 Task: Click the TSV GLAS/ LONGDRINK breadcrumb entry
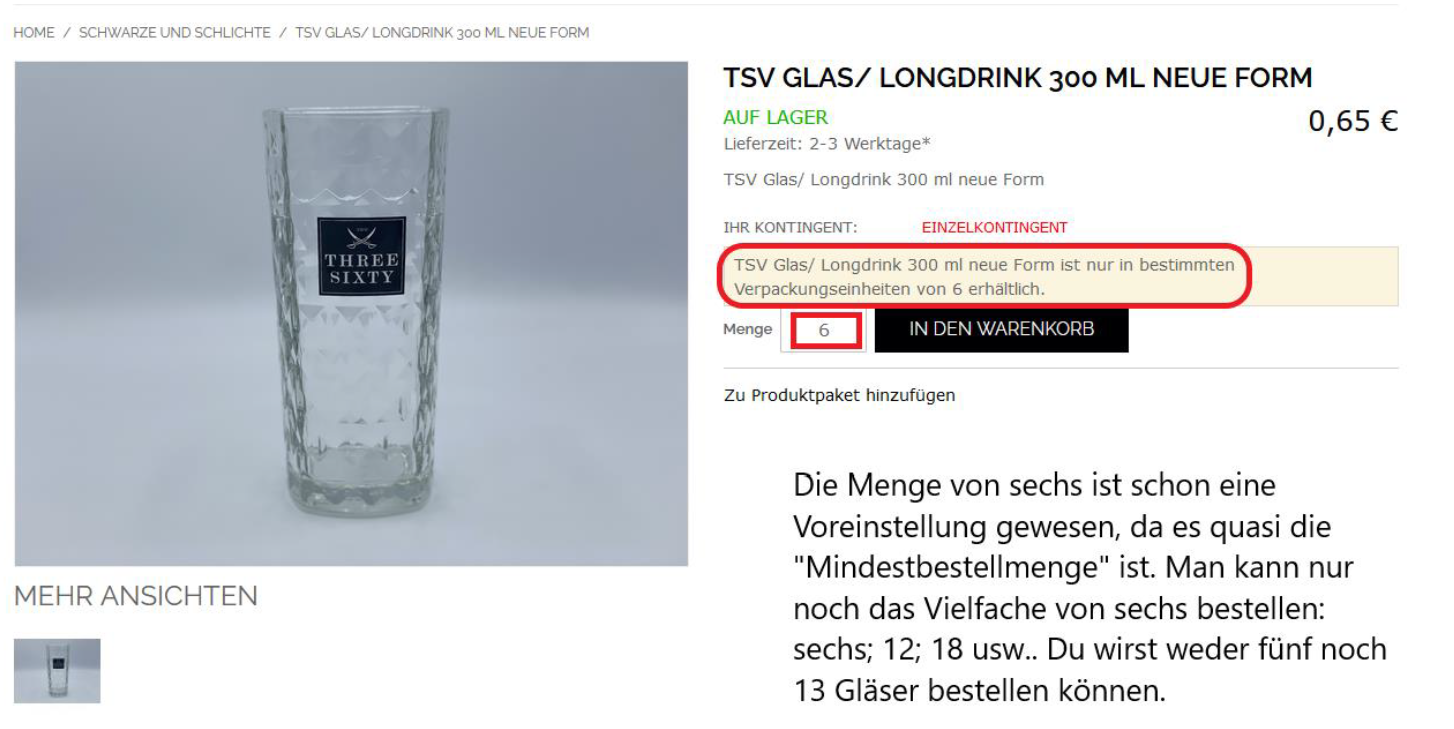pyautogui.click(x=442, y=33)
